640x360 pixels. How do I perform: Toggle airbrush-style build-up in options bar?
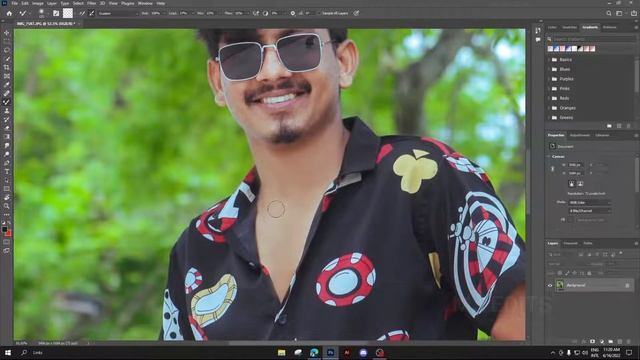pos(256,13)
